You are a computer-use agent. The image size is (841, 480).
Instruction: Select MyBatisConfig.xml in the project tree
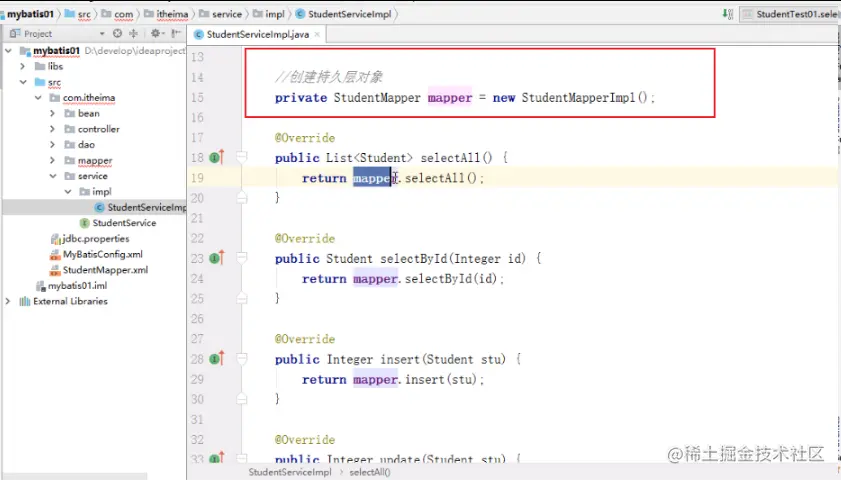[102, 254]
